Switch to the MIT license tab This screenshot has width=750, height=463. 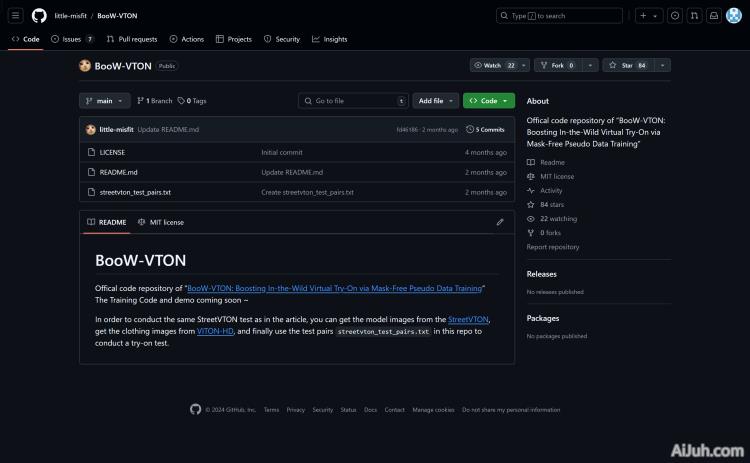pos(161,222)
